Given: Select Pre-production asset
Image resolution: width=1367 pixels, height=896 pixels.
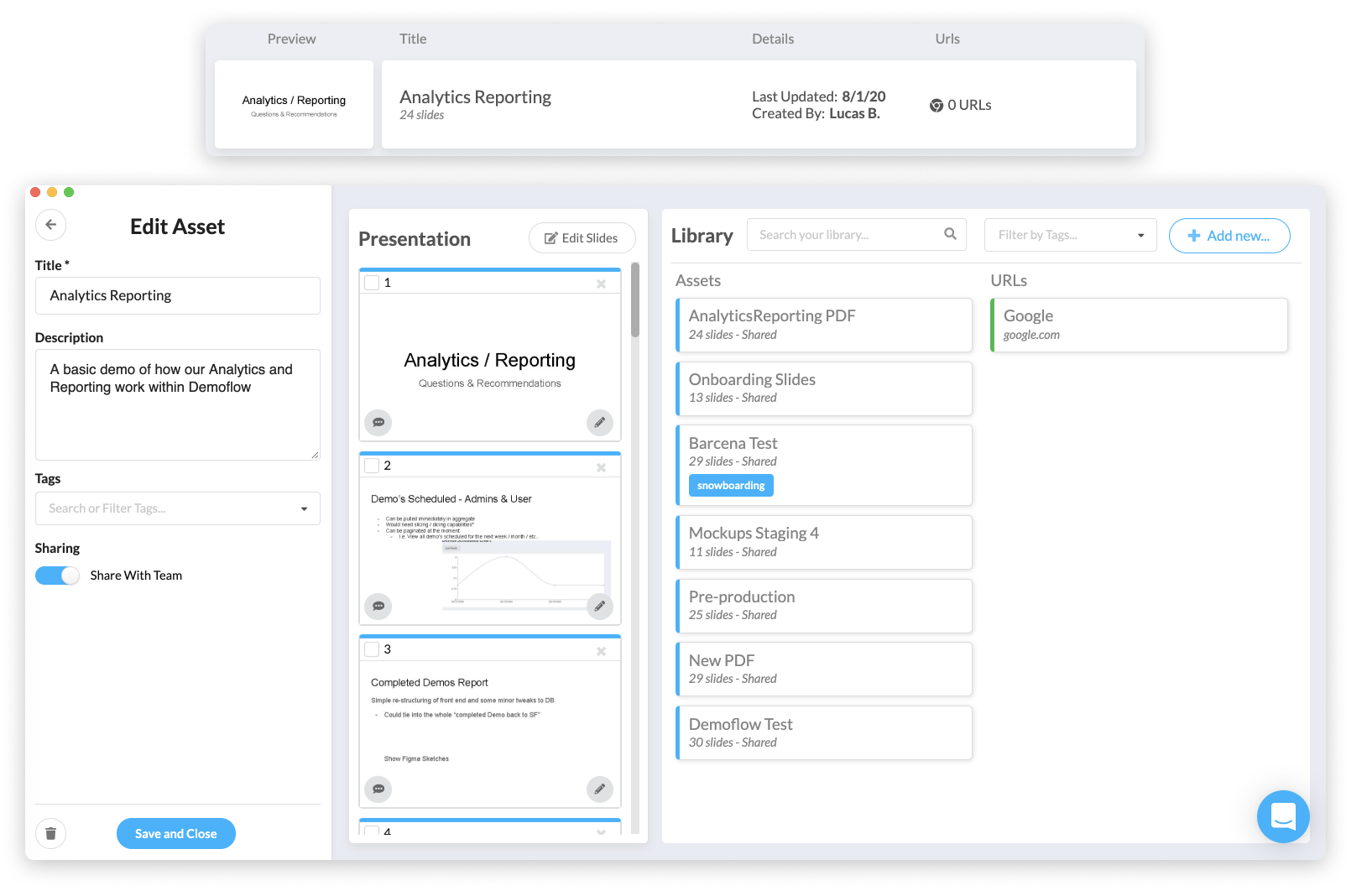Looking at the screenshot, I should pyautogui.click(x=824, y=606).
